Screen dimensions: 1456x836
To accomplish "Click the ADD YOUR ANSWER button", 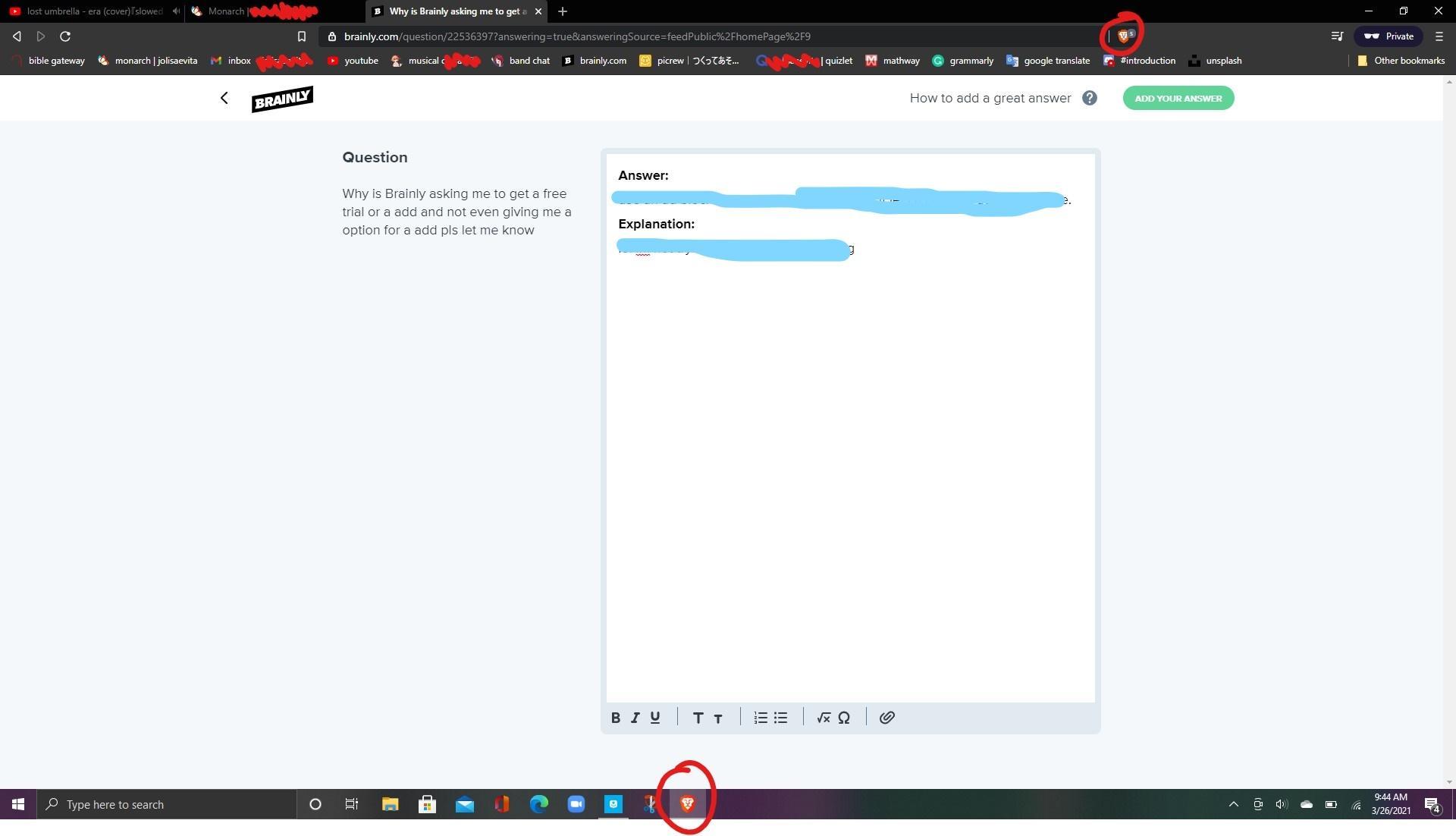I will coord(1178,98).
